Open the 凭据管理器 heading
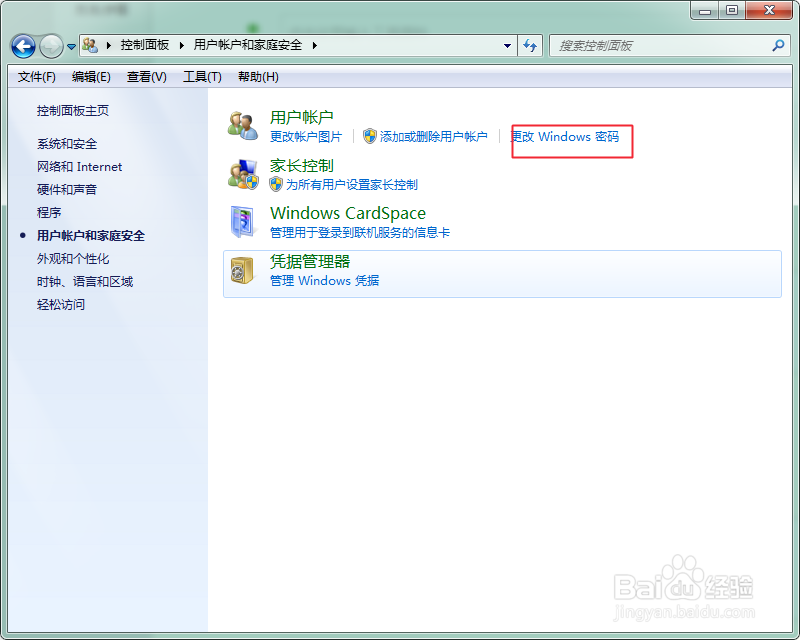 coord(310,262)
